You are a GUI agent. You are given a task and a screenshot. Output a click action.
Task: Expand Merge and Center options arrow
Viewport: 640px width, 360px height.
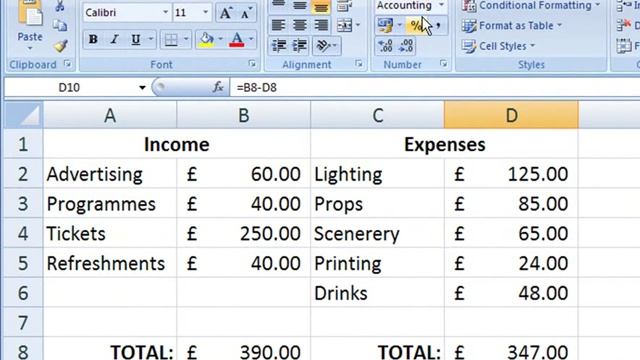click(x=358, y=25)
